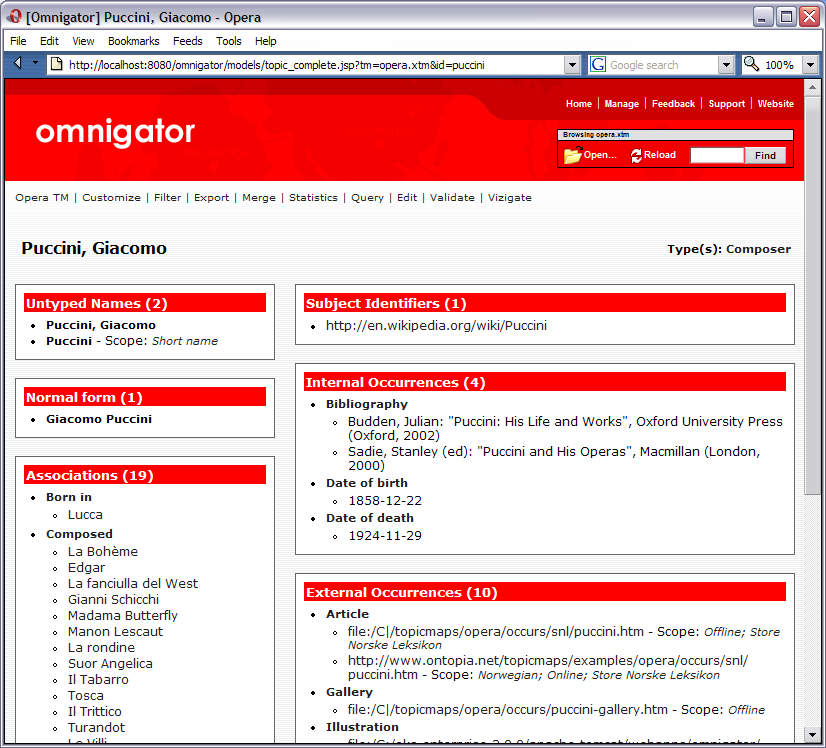The height and width of the screenshot is (748, 826).
Task: Expand the Google search engine dropdown
Action: pos(726,65)
